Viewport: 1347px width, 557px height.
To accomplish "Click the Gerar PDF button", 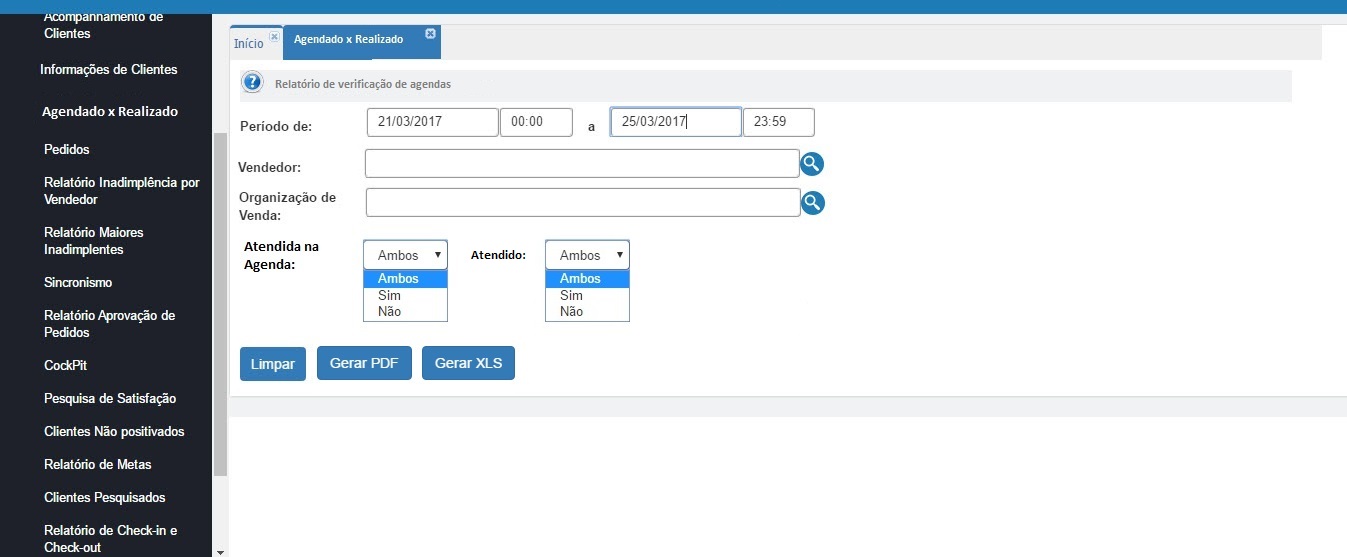I will (364, 364).
